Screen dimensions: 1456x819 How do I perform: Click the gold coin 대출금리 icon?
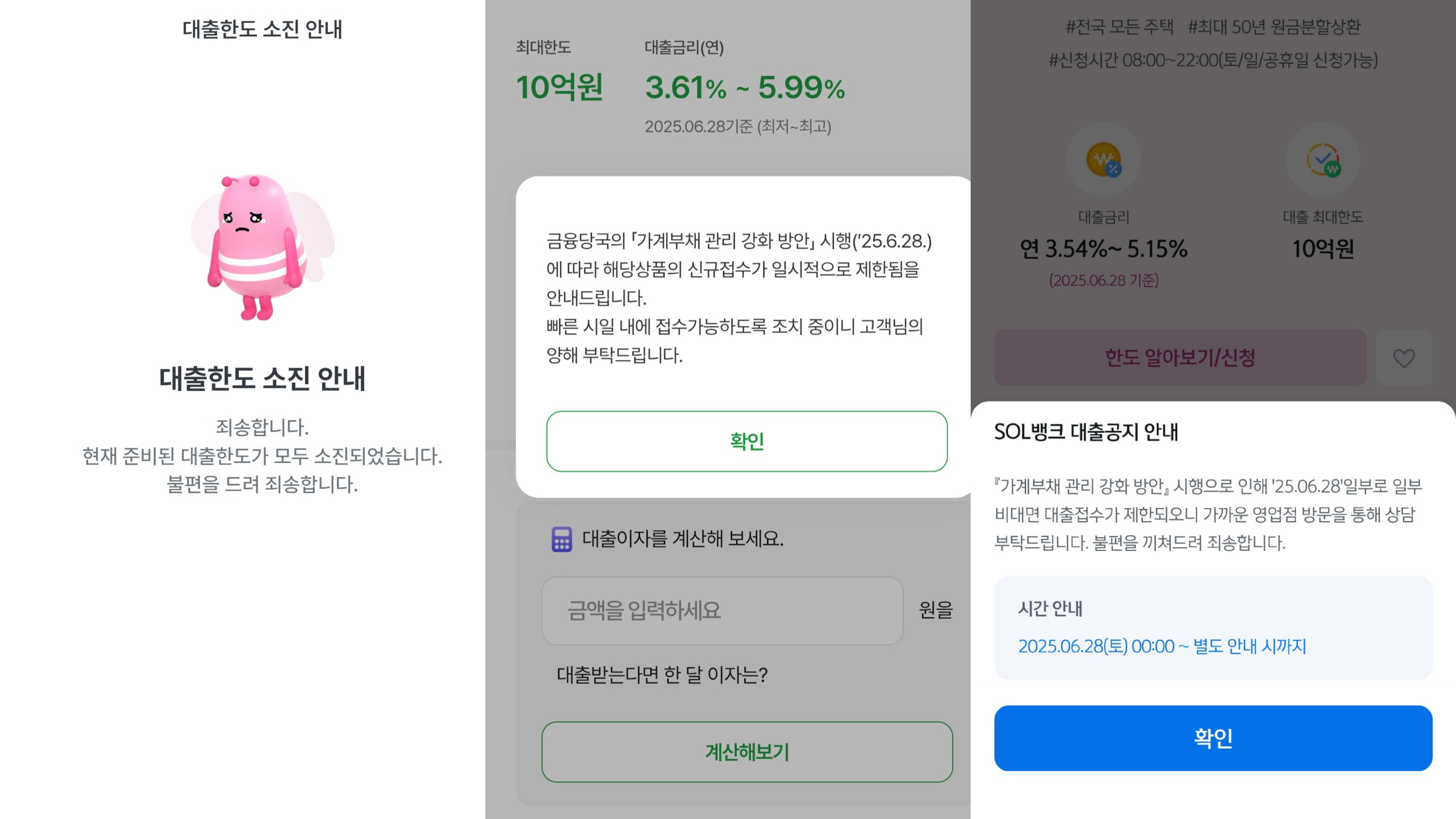pos(1103,160)
